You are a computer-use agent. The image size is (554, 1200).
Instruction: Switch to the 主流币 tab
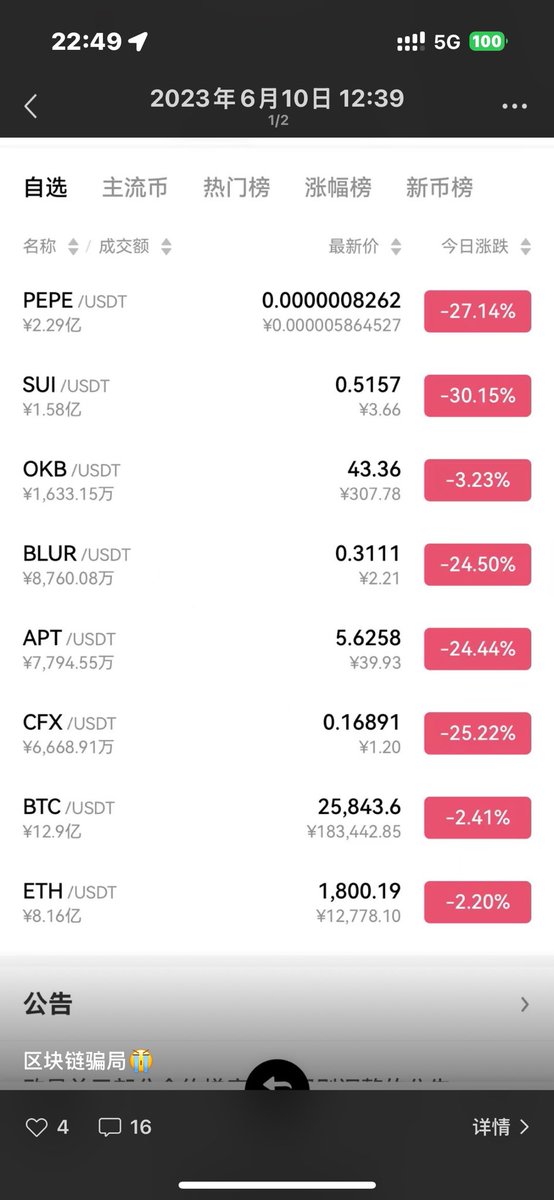[x=135, y=187]
